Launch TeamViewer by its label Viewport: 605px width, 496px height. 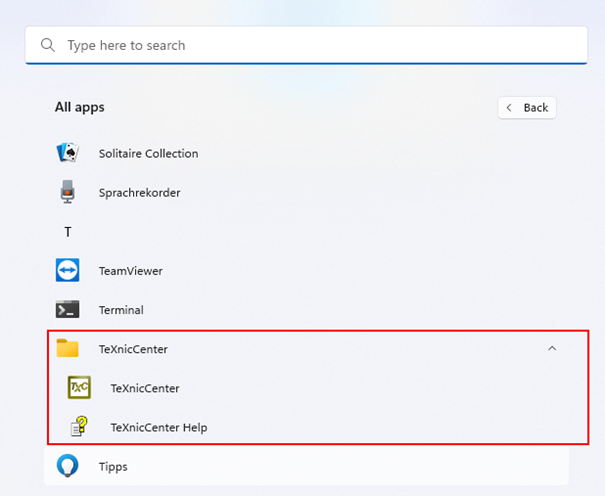pos(130,271)
